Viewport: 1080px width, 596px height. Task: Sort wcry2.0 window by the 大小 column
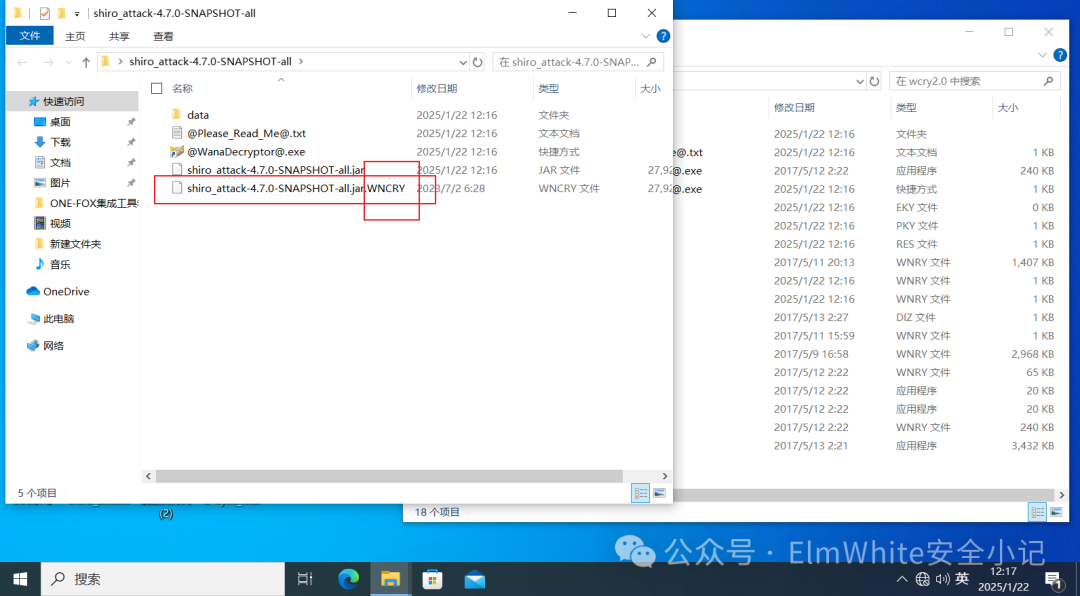[1009, 107]
